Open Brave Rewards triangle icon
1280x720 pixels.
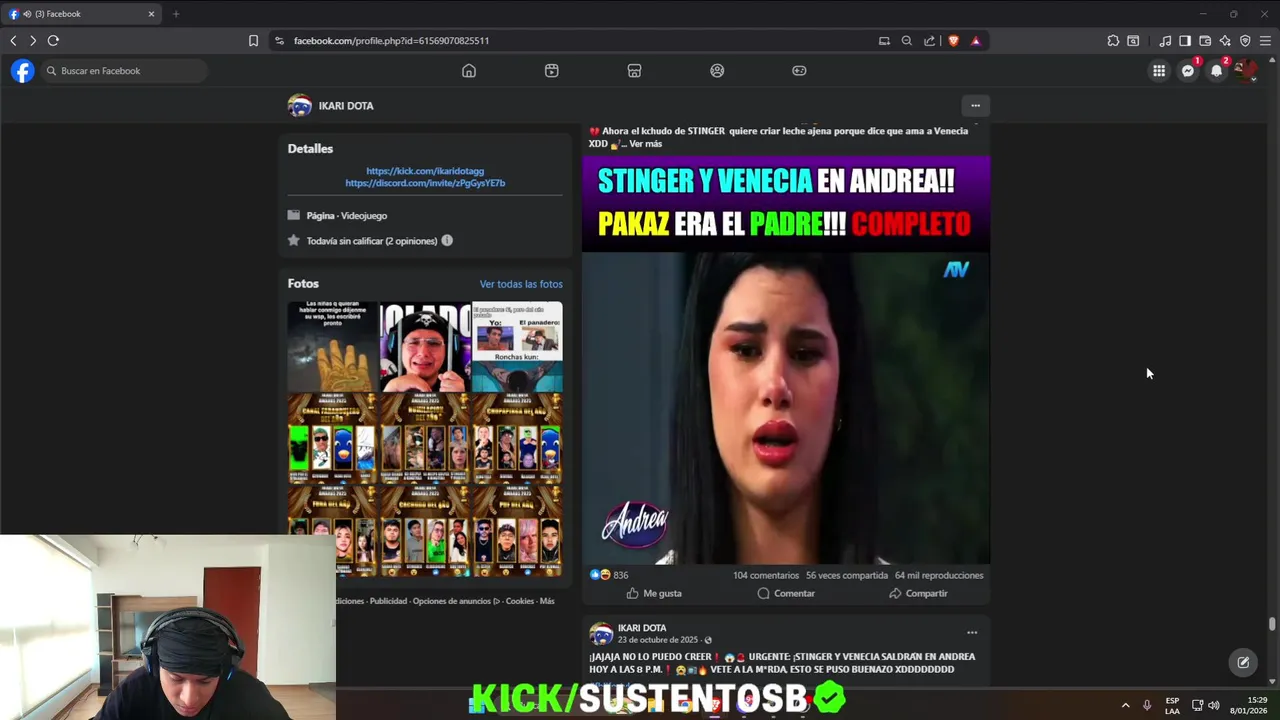click(976, 41)
